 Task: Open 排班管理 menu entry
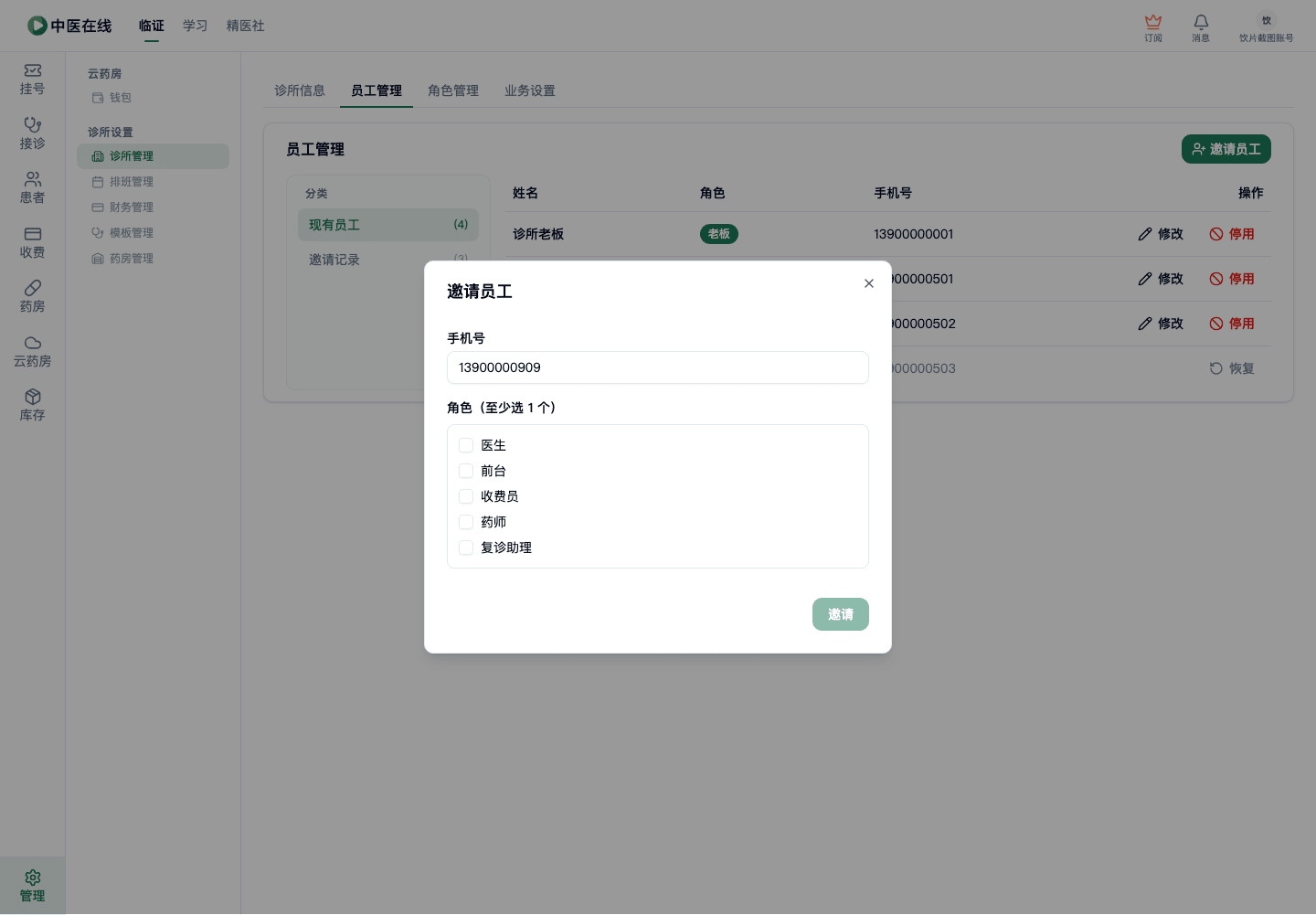[153, 182]
